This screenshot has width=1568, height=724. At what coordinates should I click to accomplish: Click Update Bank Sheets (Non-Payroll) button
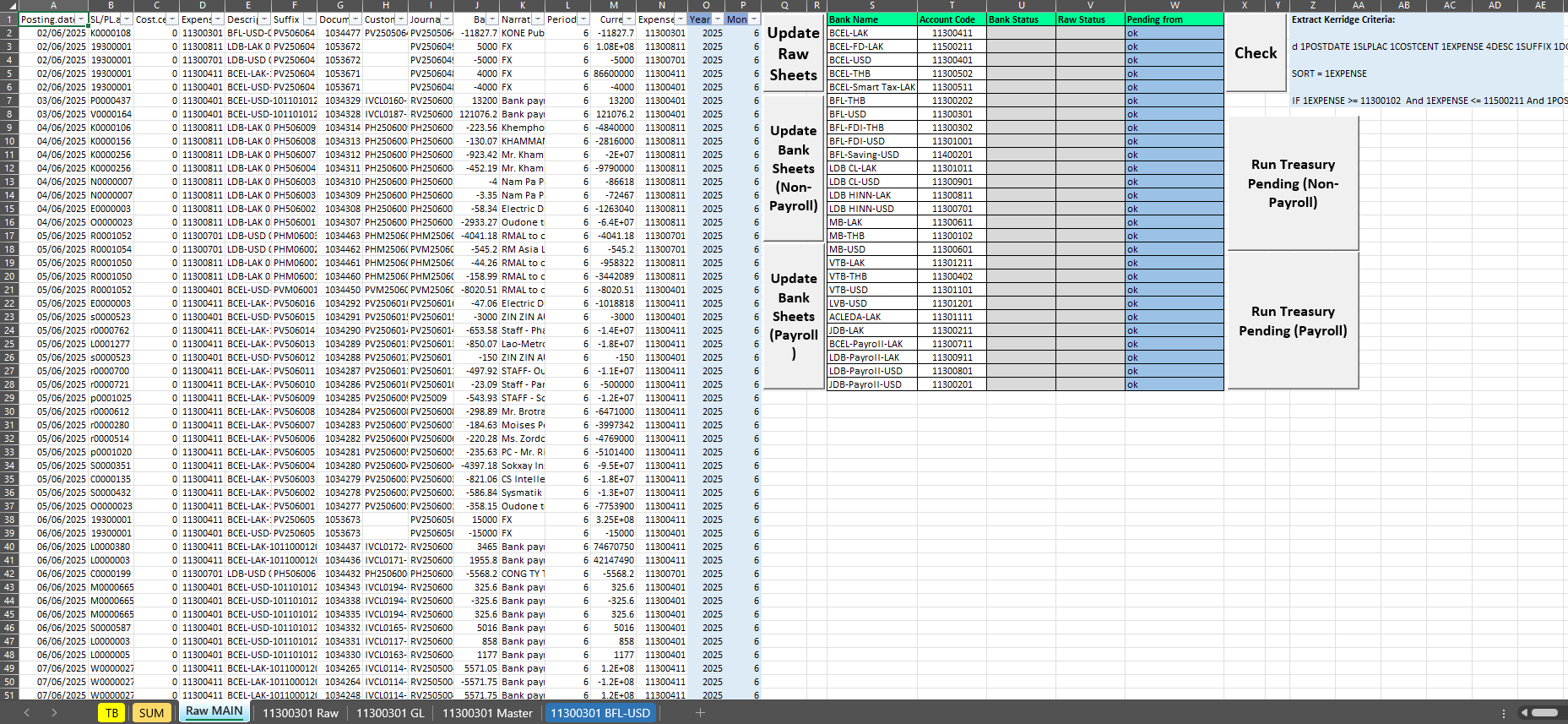793,168
